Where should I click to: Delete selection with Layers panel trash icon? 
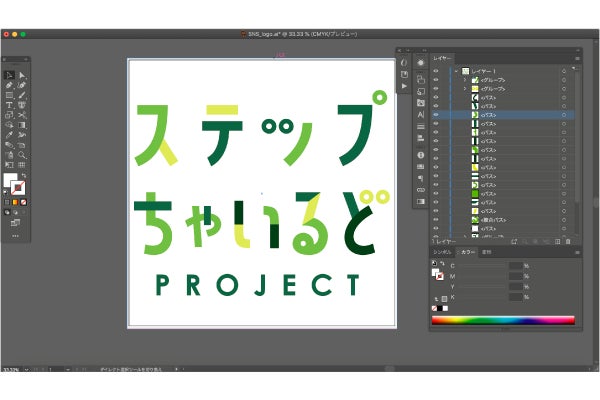[568, 241]
